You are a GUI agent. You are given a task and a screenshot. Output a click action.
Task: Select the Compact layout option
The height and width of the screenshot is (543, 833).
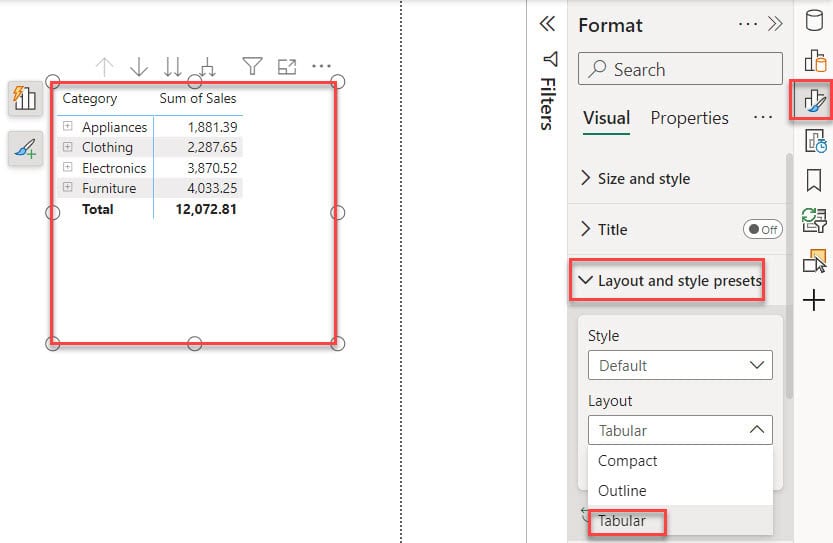tap(680, 461)
